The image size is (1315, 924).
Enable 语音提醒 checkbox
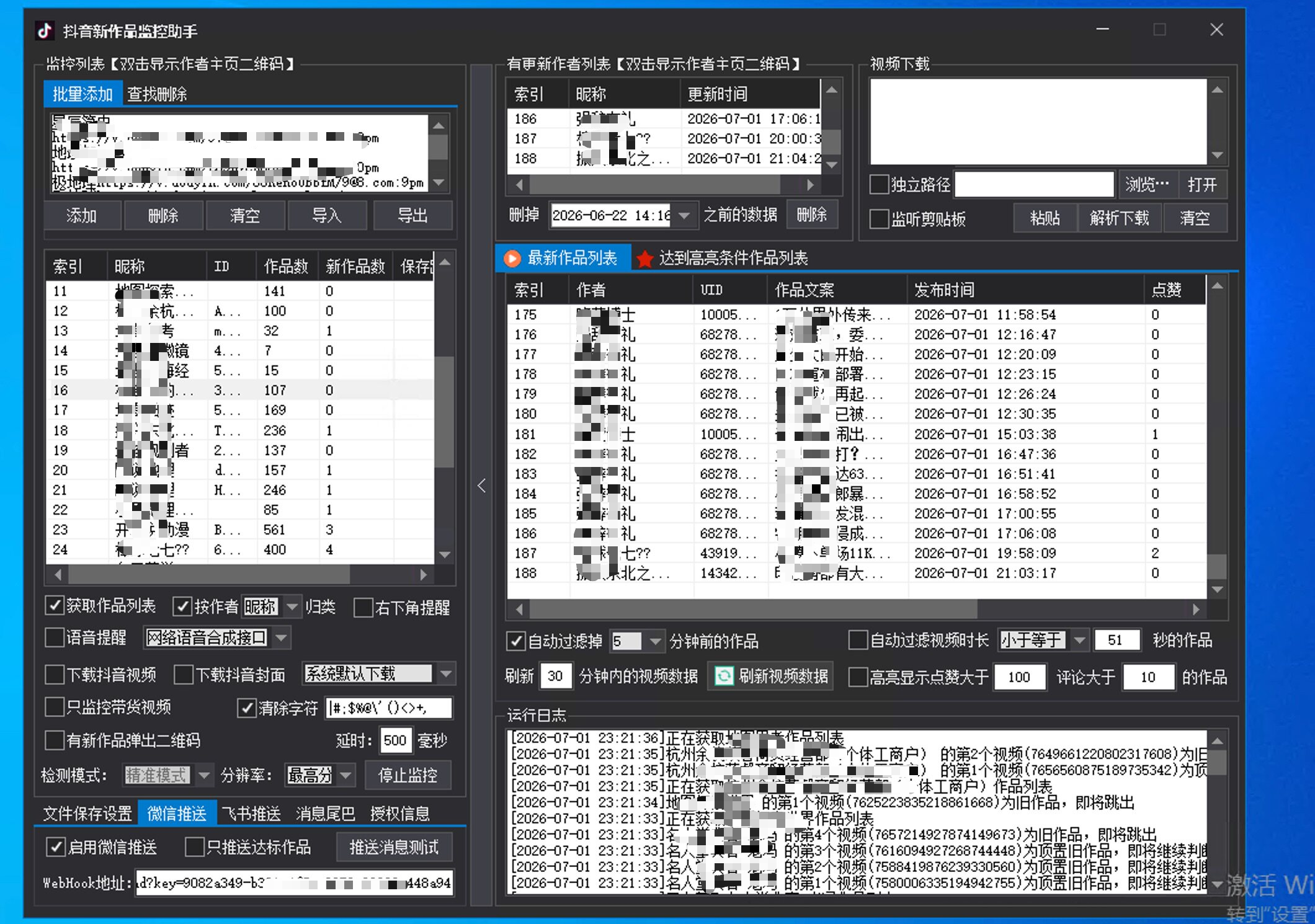(55, 637)
